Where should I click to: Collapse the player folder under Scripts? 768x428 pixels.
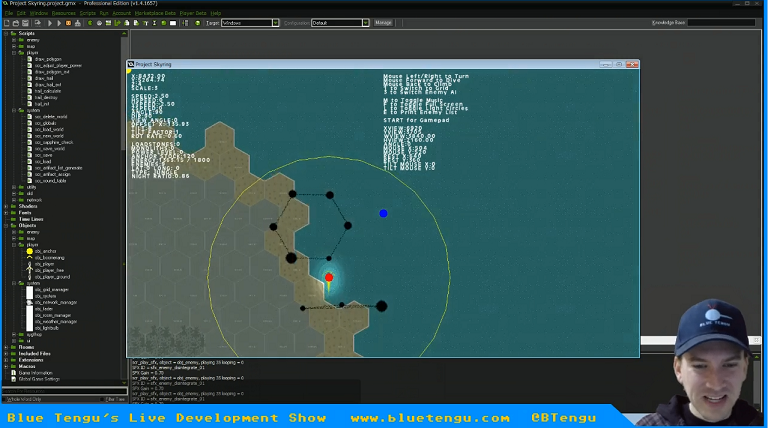pos(14,52)
